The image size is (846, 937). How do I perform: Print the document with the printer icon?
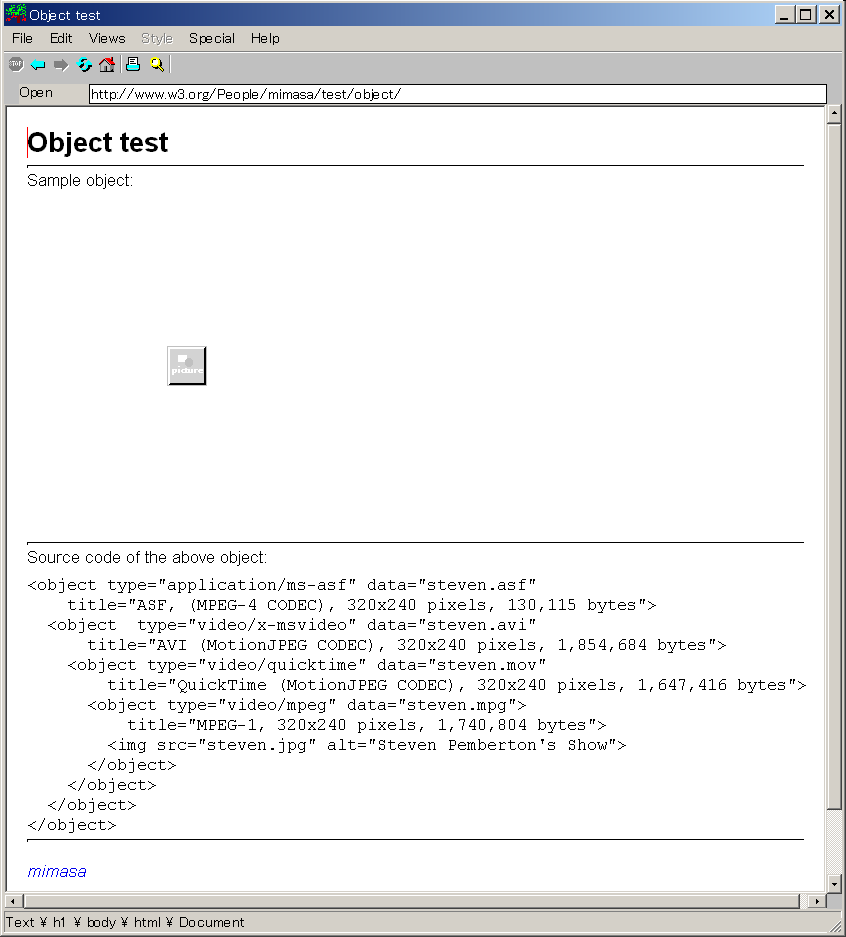[133, 65]
